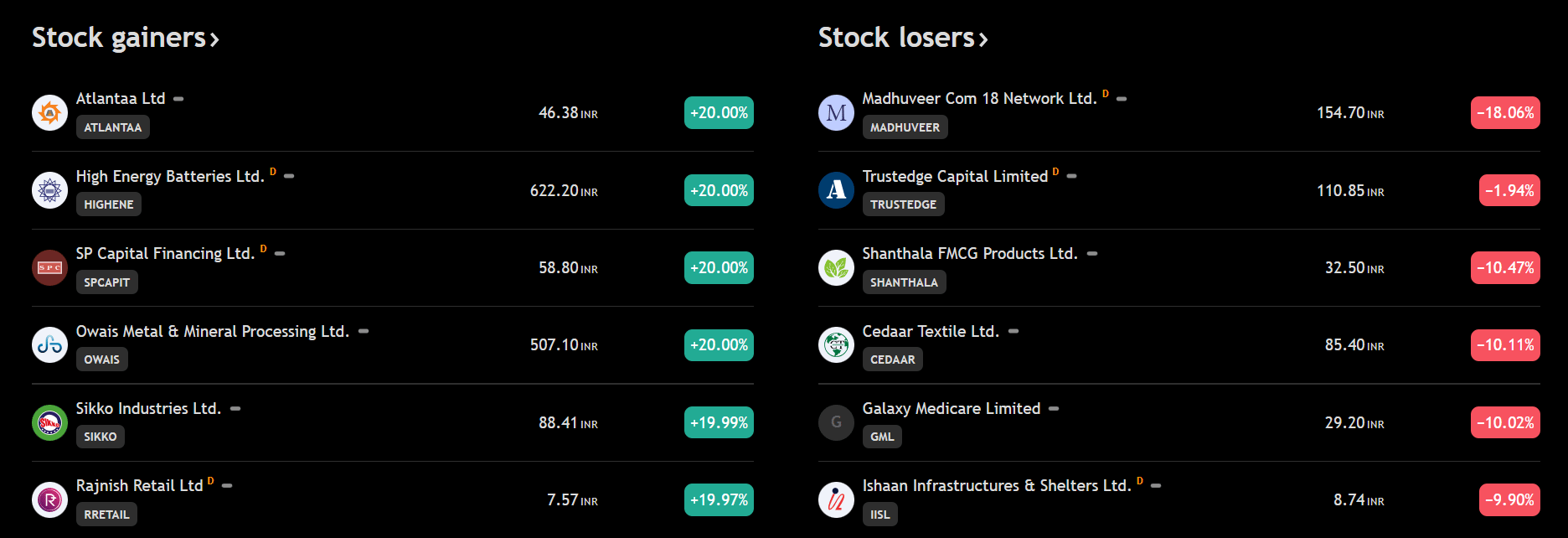Click the red −18.06% Madhuveer change badge
1568x538 pixels.
[x=1505, y=112]
